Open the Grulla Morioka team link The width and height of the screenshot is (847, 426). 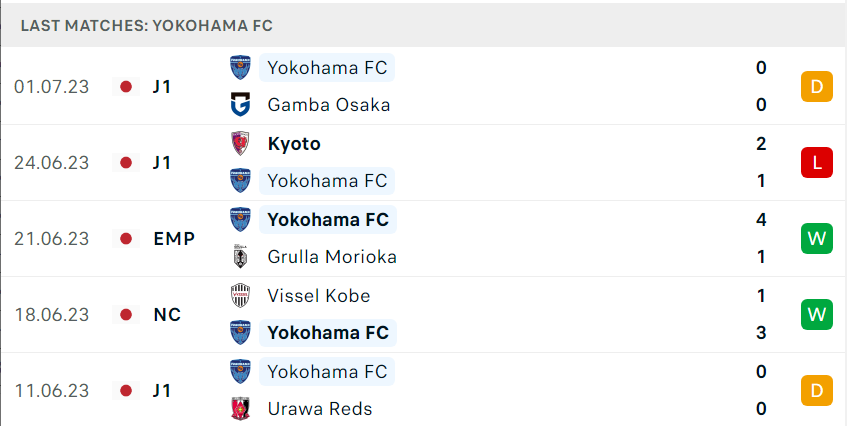point(332,256)
